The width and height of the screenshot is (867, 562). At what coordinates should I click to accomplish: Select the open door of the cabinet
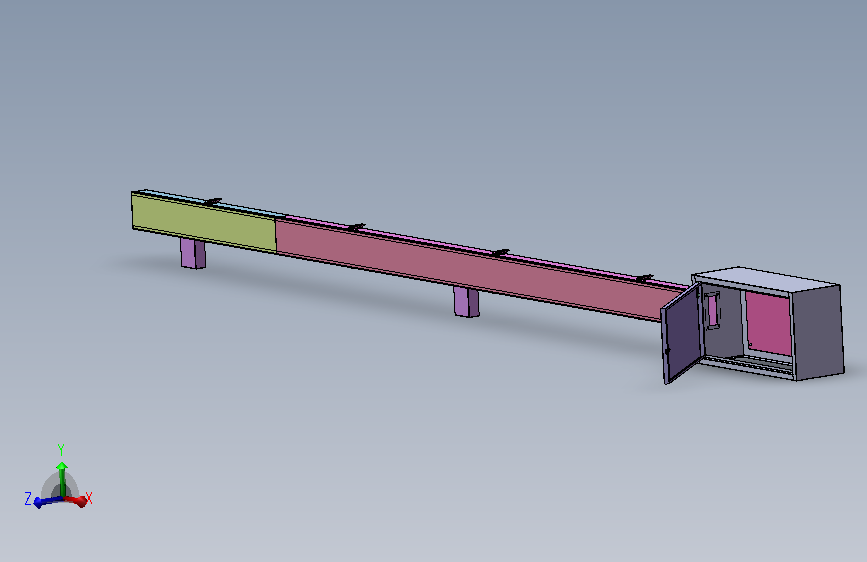(682, 334)
